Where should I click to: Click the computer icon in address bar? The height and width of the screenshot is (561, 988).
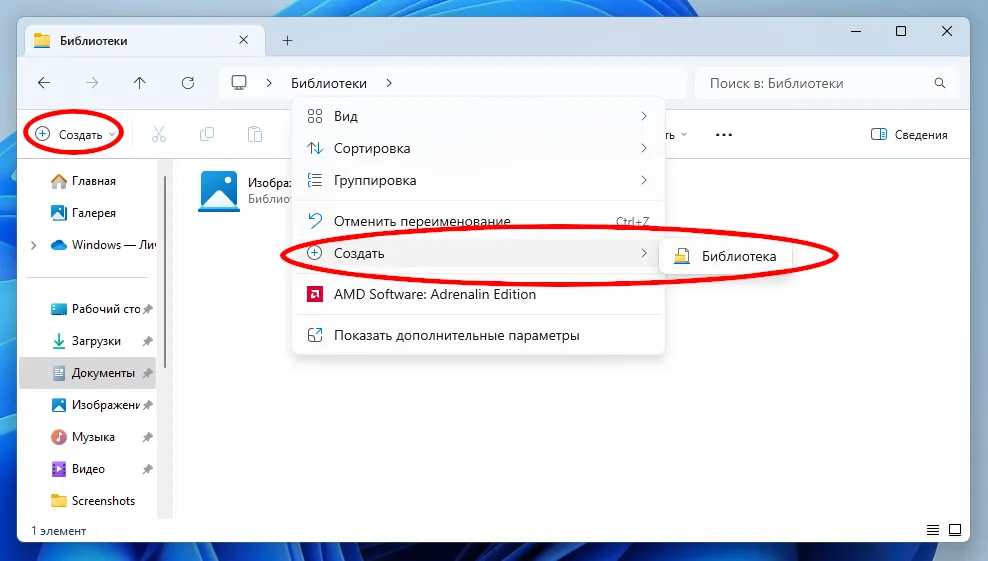tap(239, 83)
